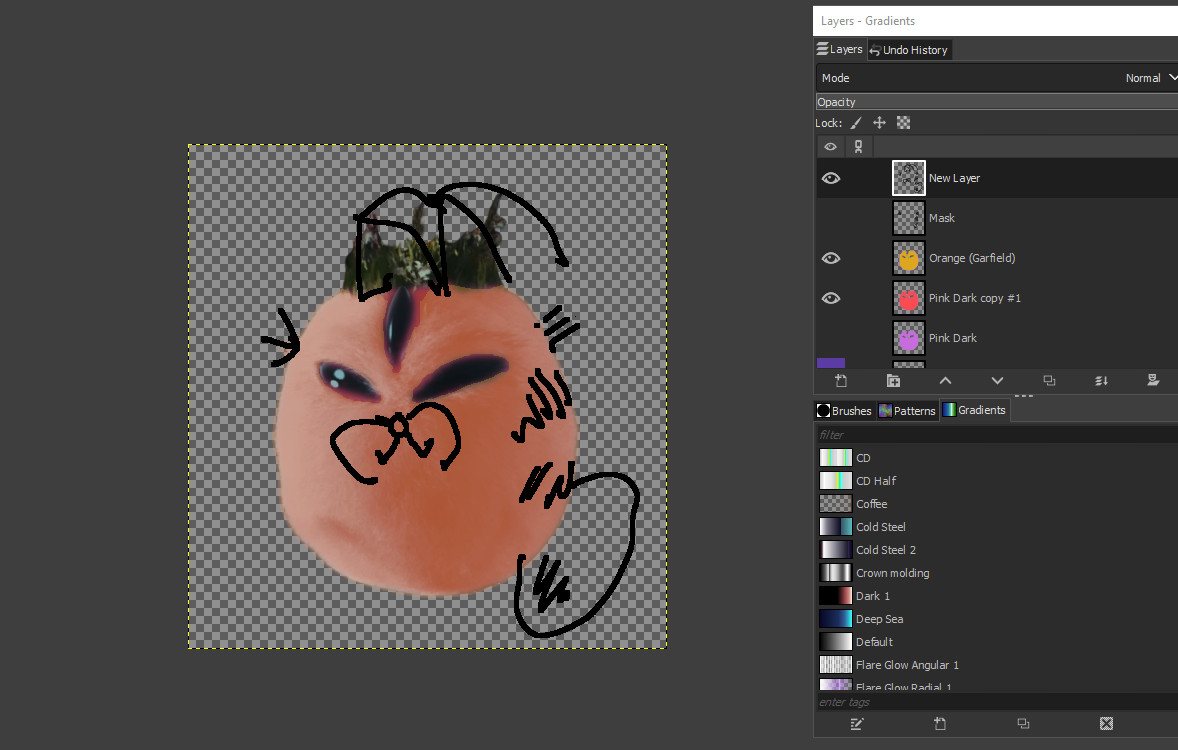Adjust the Opacity slider

(997, 102)
